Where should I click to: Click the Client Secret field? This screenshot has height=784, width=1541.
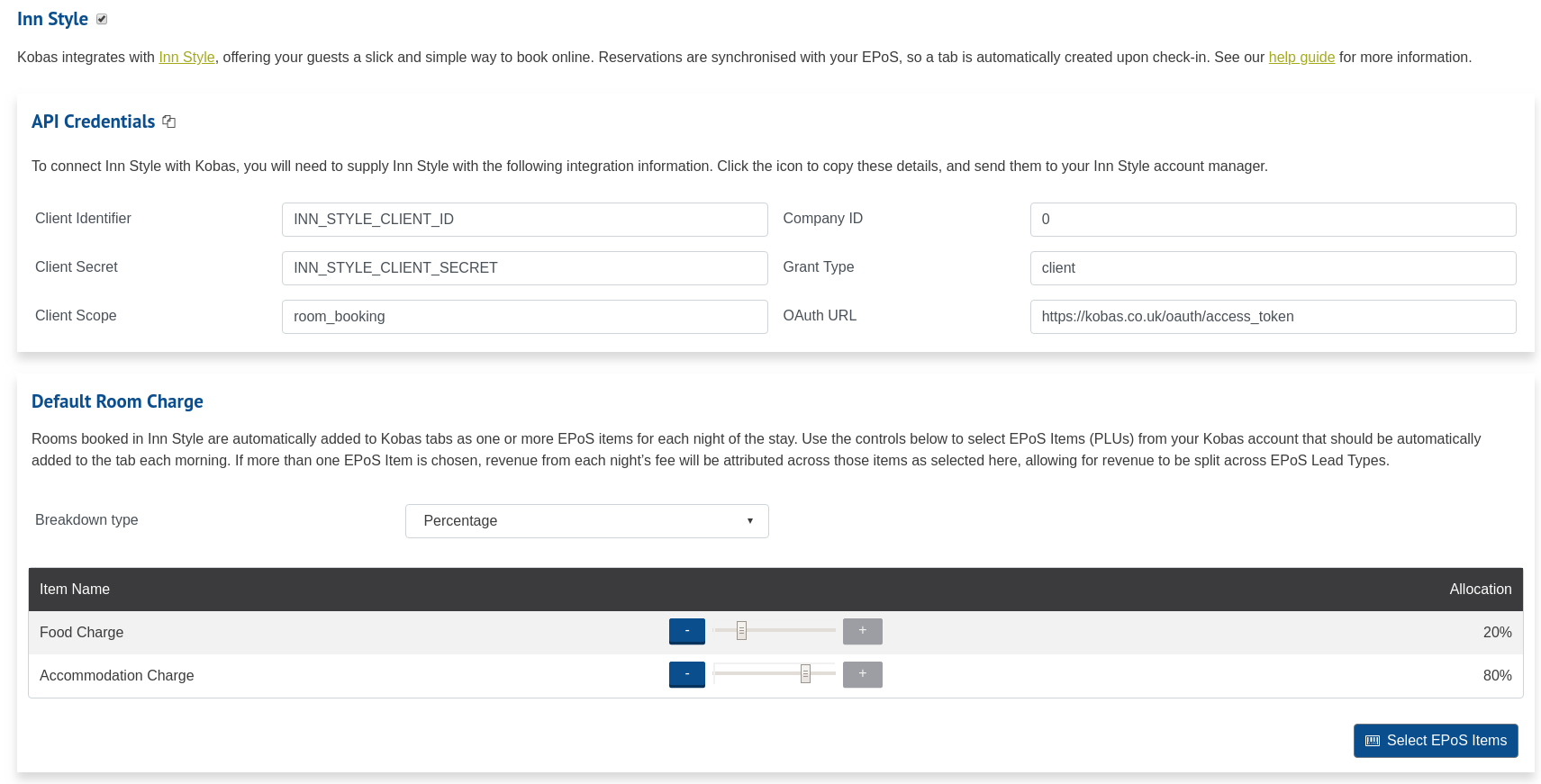coord(524,268)
